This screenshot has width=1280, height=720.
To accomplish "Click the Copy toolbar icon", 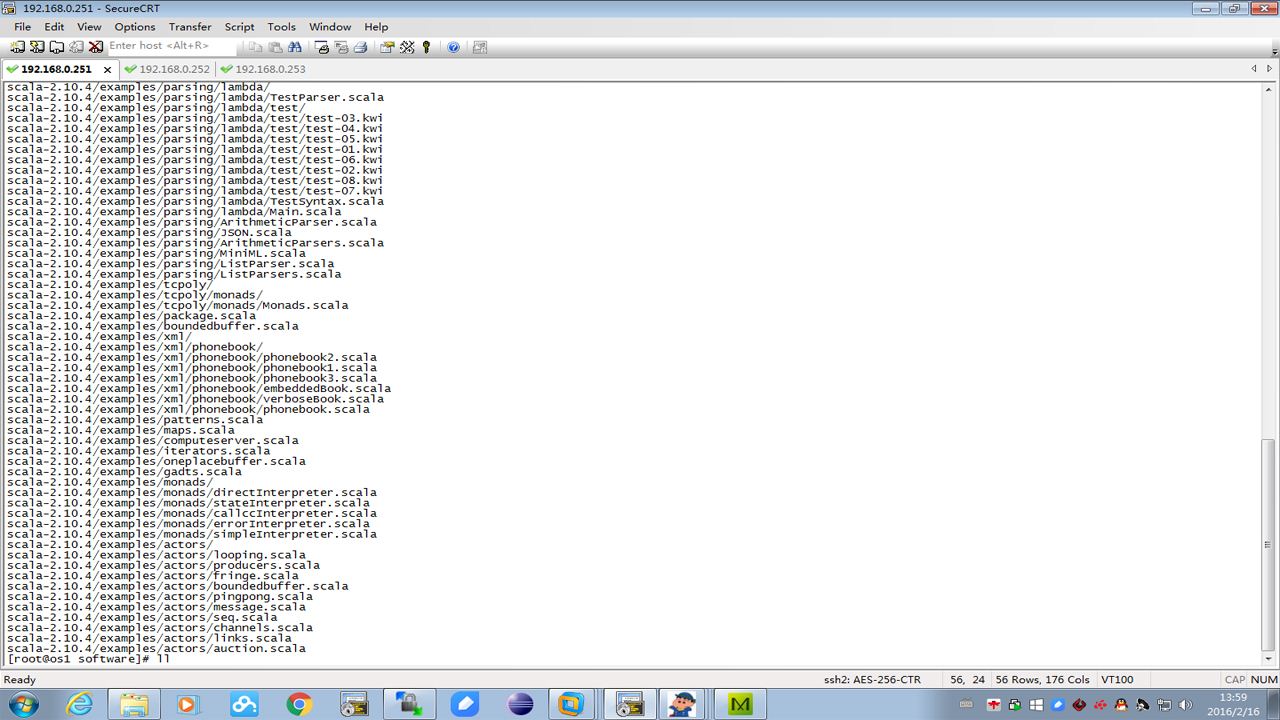I will click(256, 47).
